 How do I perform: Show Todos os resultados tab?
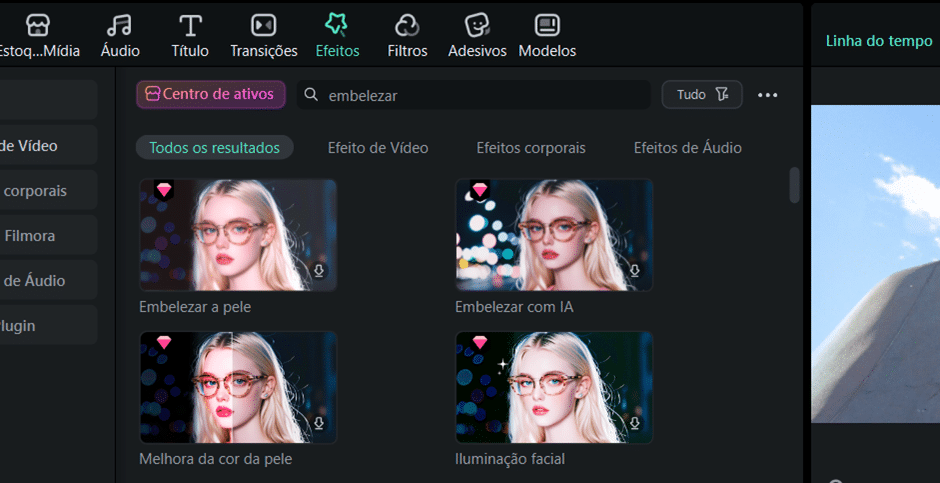214,148
